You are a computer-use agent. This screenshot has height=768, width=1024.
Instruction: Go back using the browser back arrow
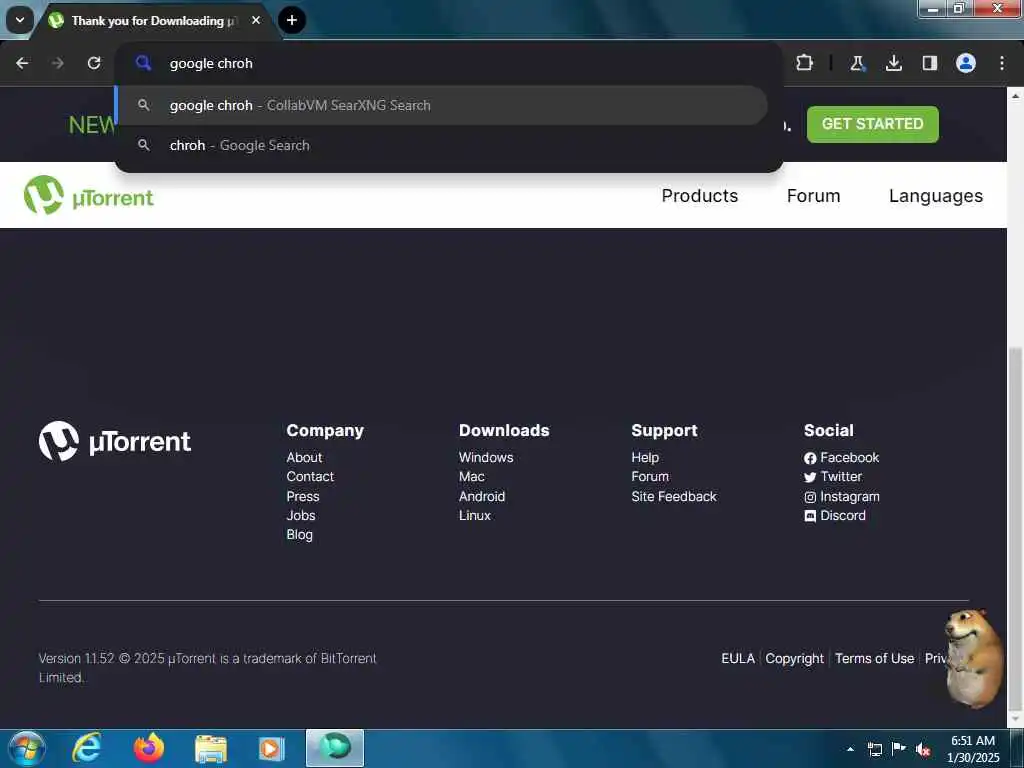point(22,63)
